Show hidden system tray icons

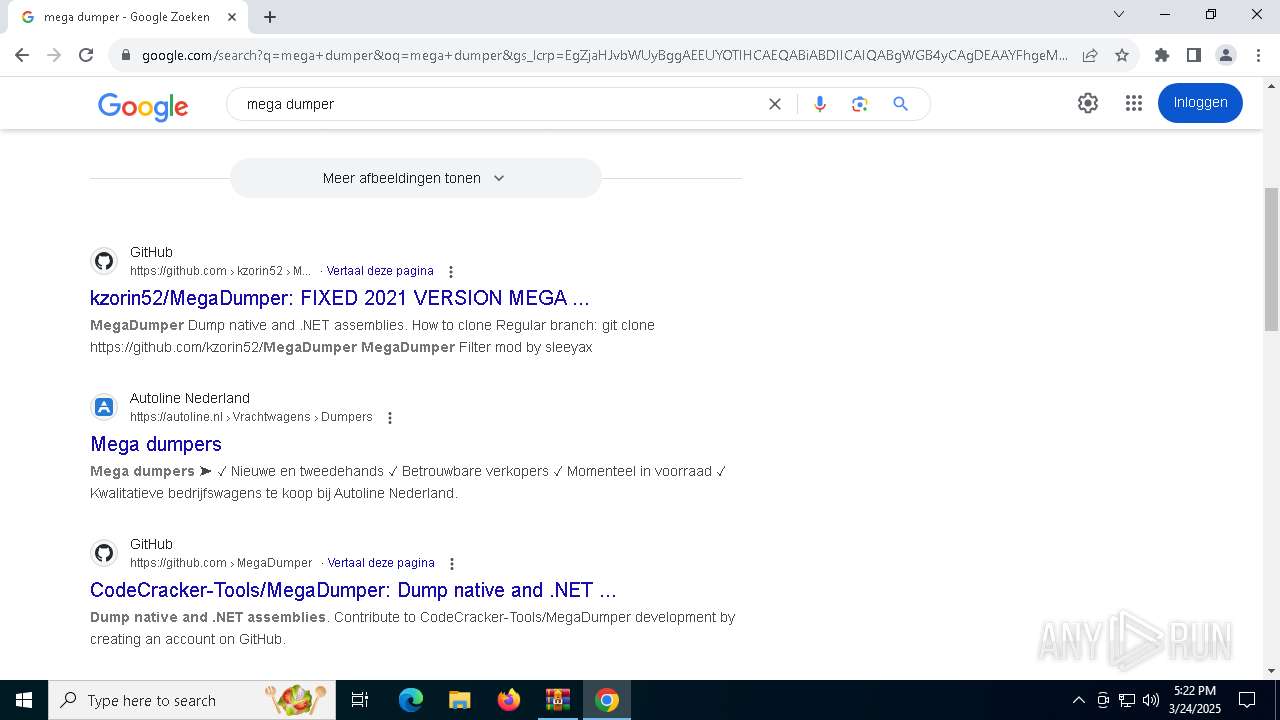1078,700
